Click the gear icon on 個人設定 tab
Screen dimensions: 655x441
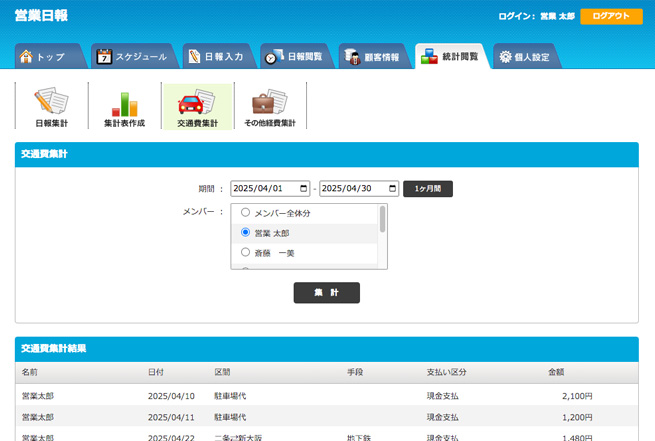pyautogui.click(x=505, y=57)
